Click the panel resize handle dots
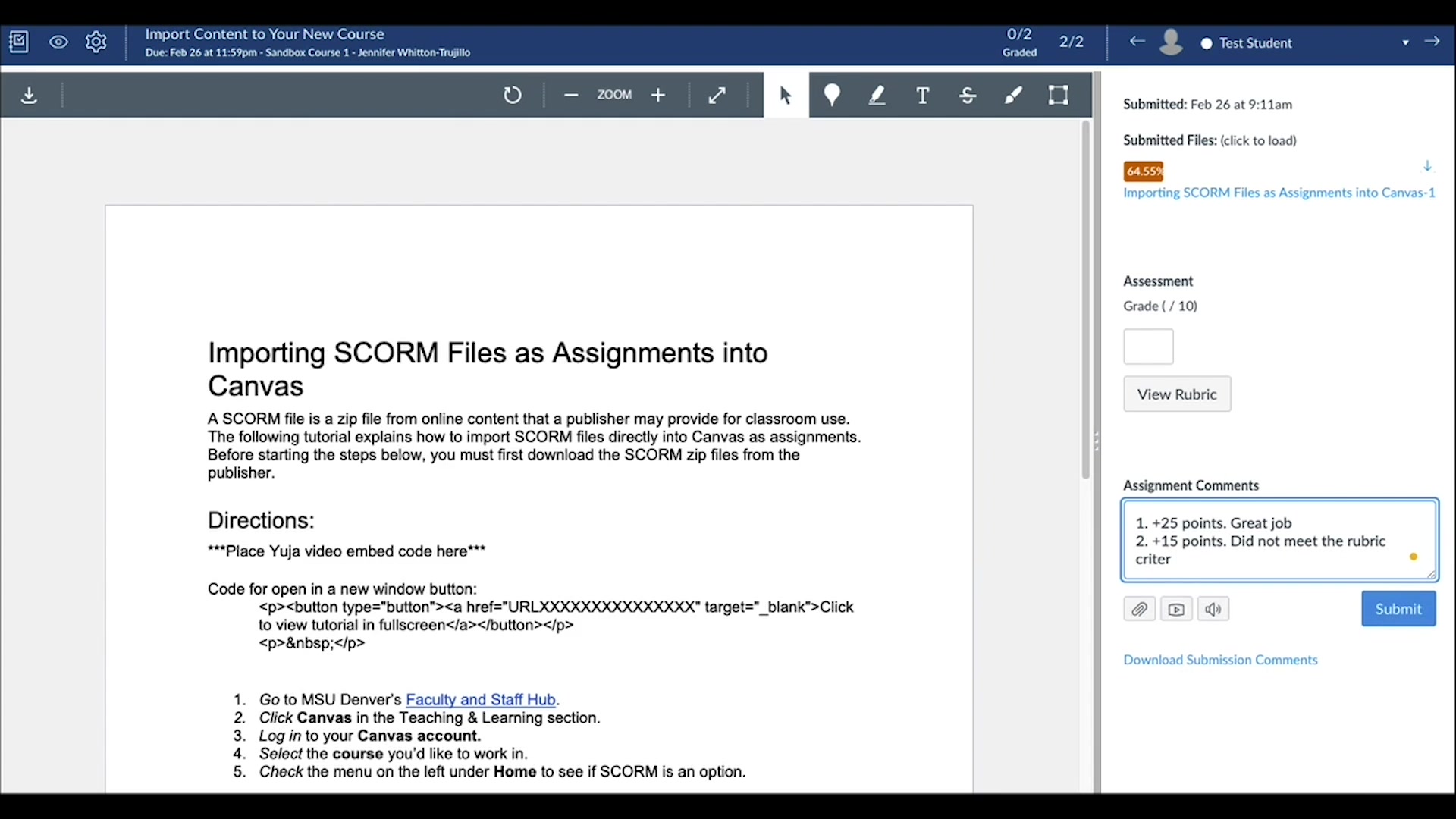1456x819 pixels. [x=1097, y=441]
